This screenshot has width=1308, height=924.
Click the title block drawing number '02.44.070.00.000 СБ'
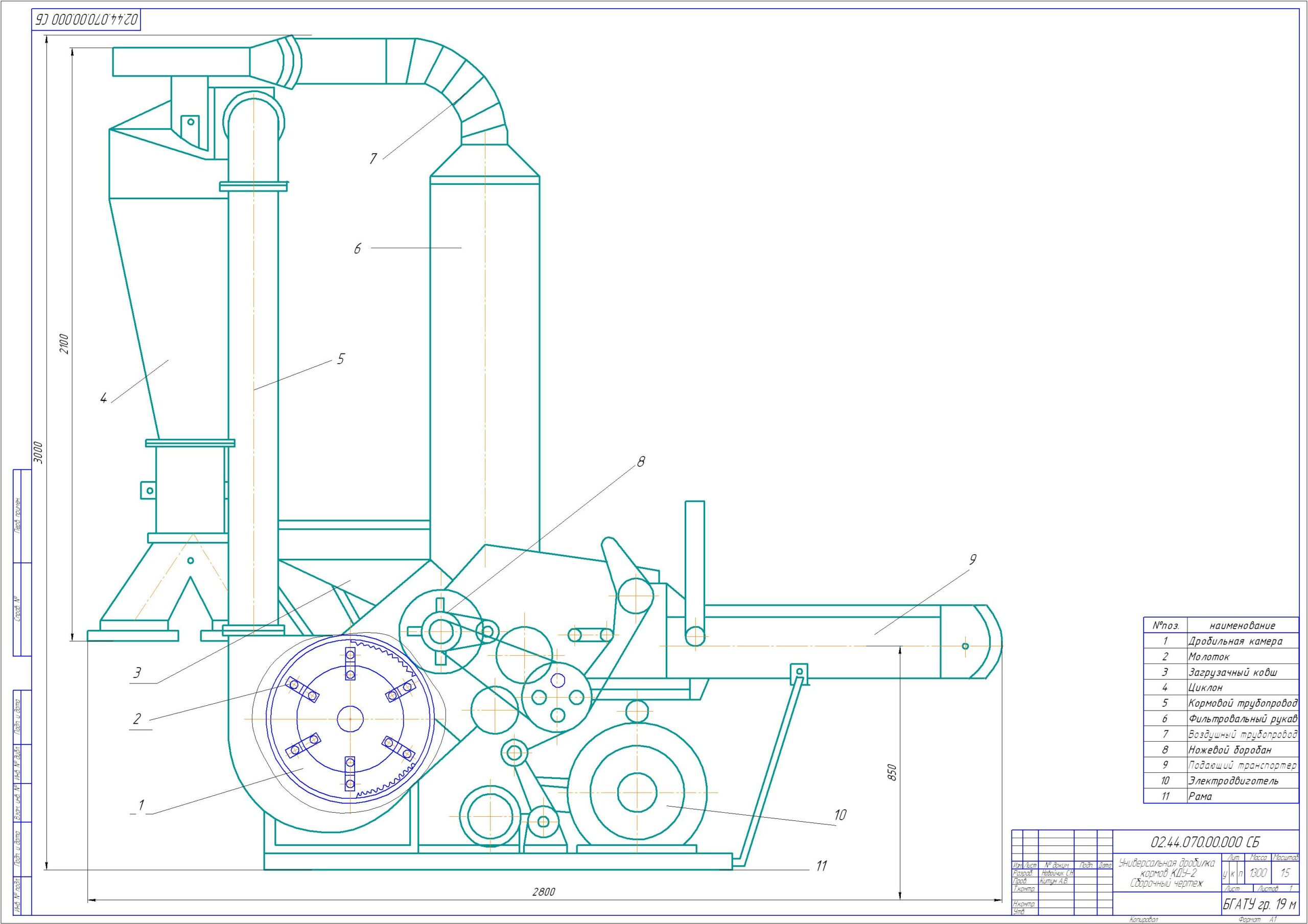point(1205,843)
